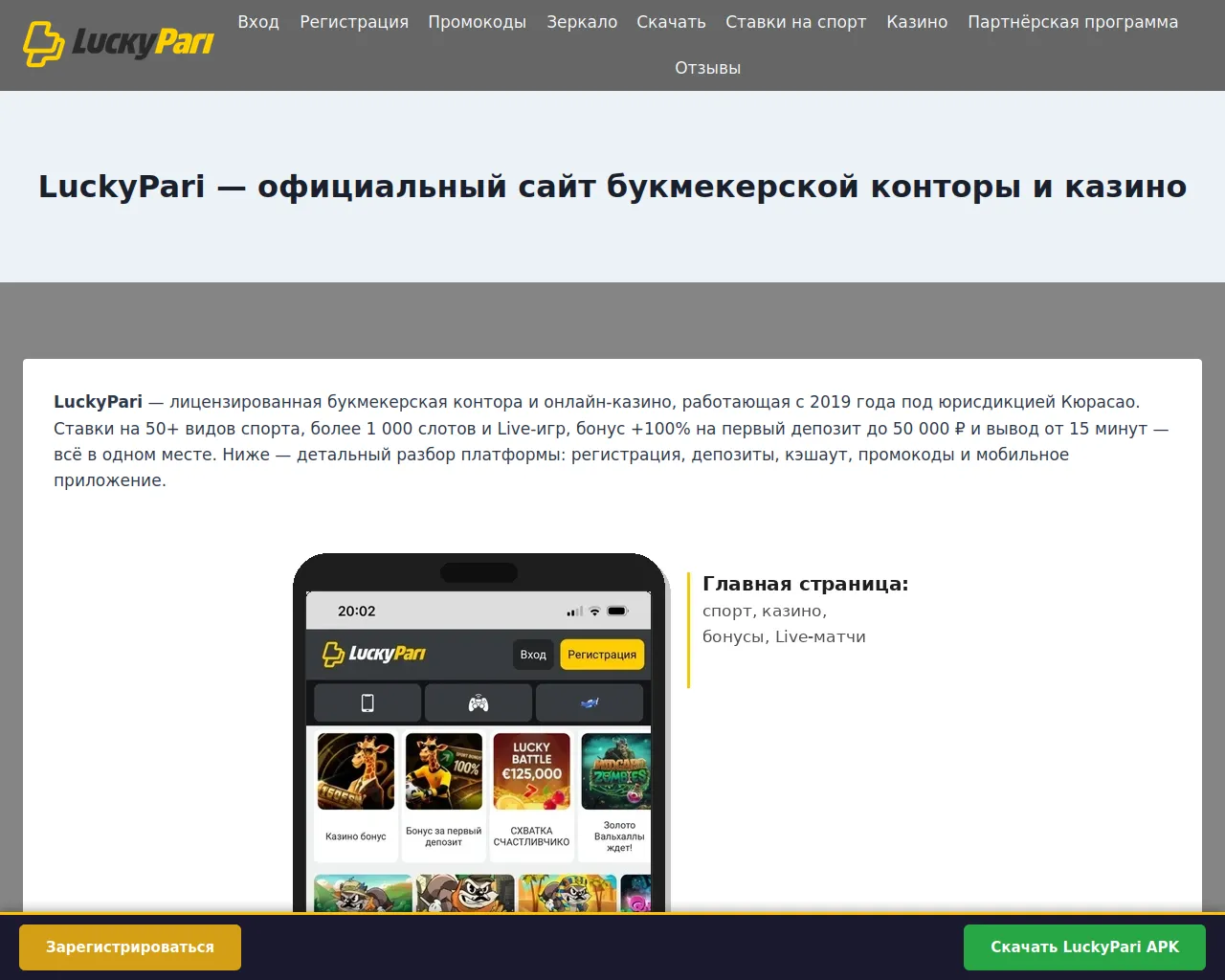The height and width of the screenshot is (980, 1225).
Task: Click the page heading about официальный сайт
Action: click(x=612, y=187)
